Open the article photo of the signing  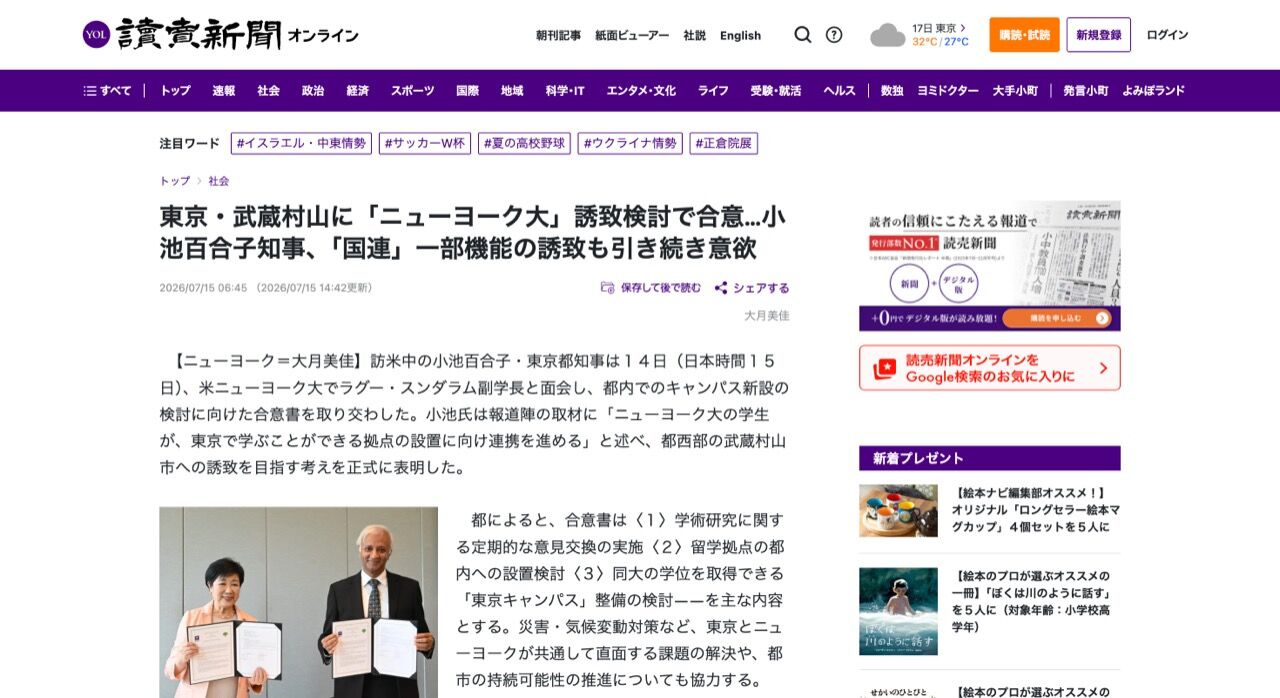pyautogui.click(x=298, y=602)
